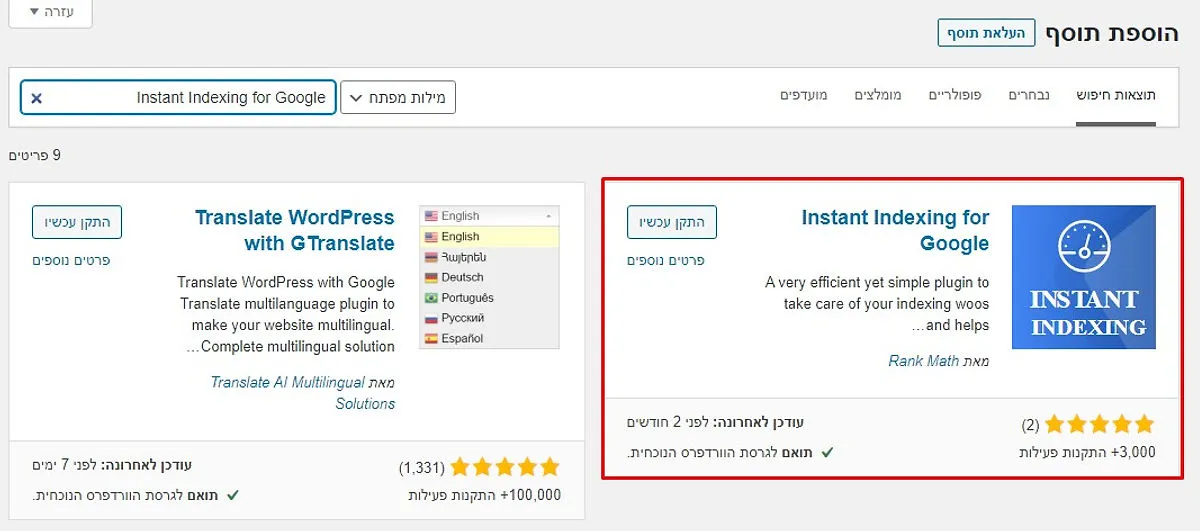Open the Translate AI Multilingual Solutions author link
1200x531 pixels.
[303, 393]
